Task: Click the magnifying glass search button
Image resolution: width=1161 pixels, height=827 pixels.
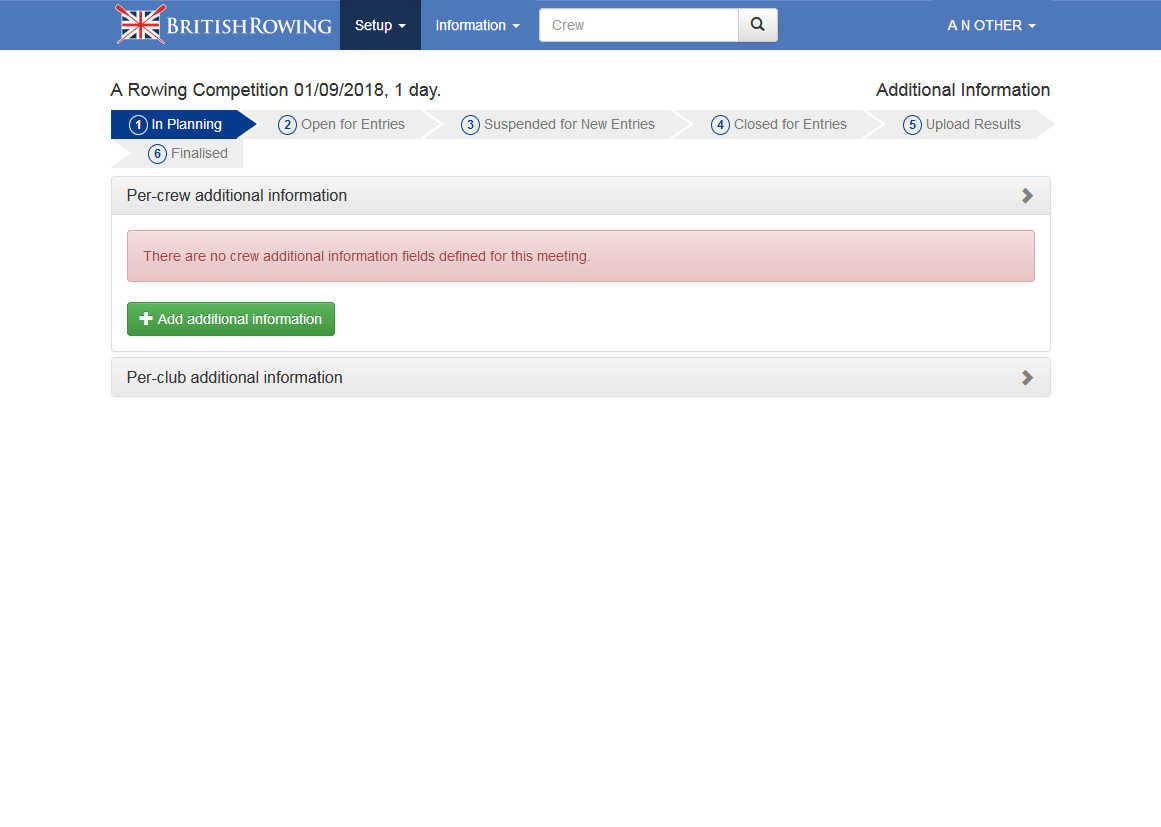Action: pos(757,25)
